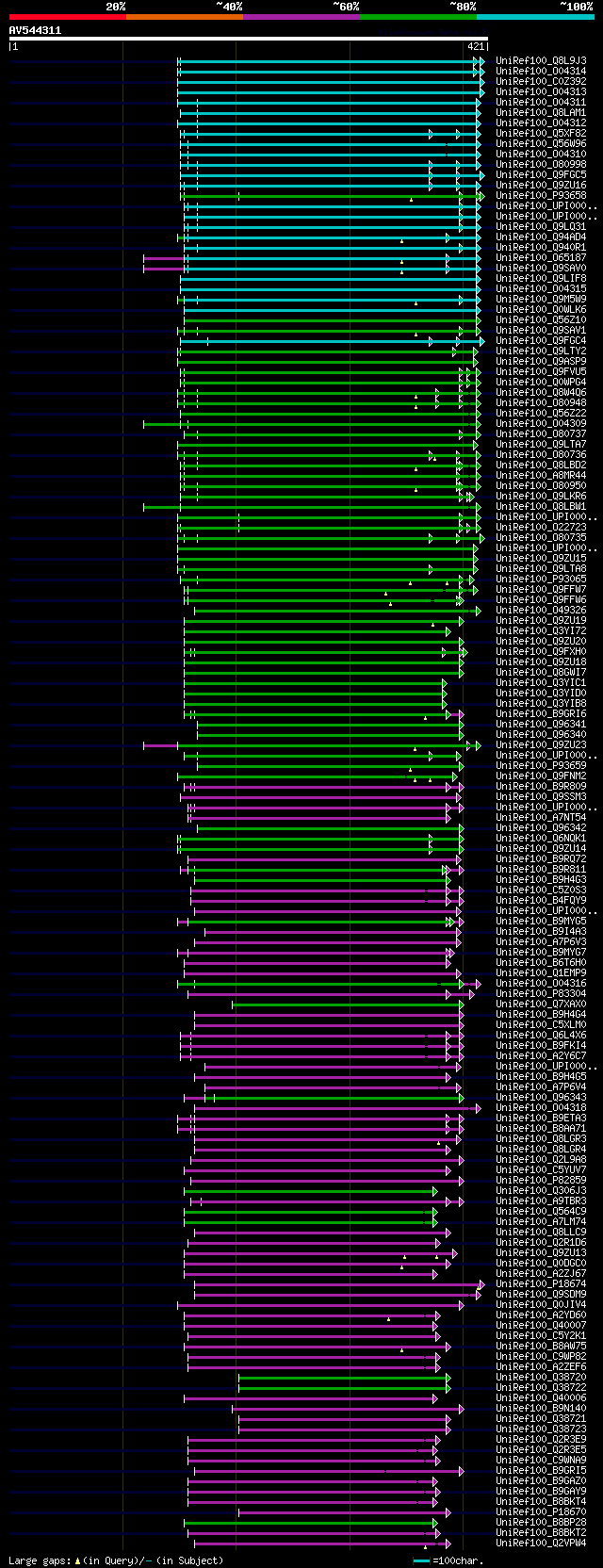Open hit UniRef100_Q8L9J3
Viewport: 603px width, 1568px height.
tap(541, 60)
